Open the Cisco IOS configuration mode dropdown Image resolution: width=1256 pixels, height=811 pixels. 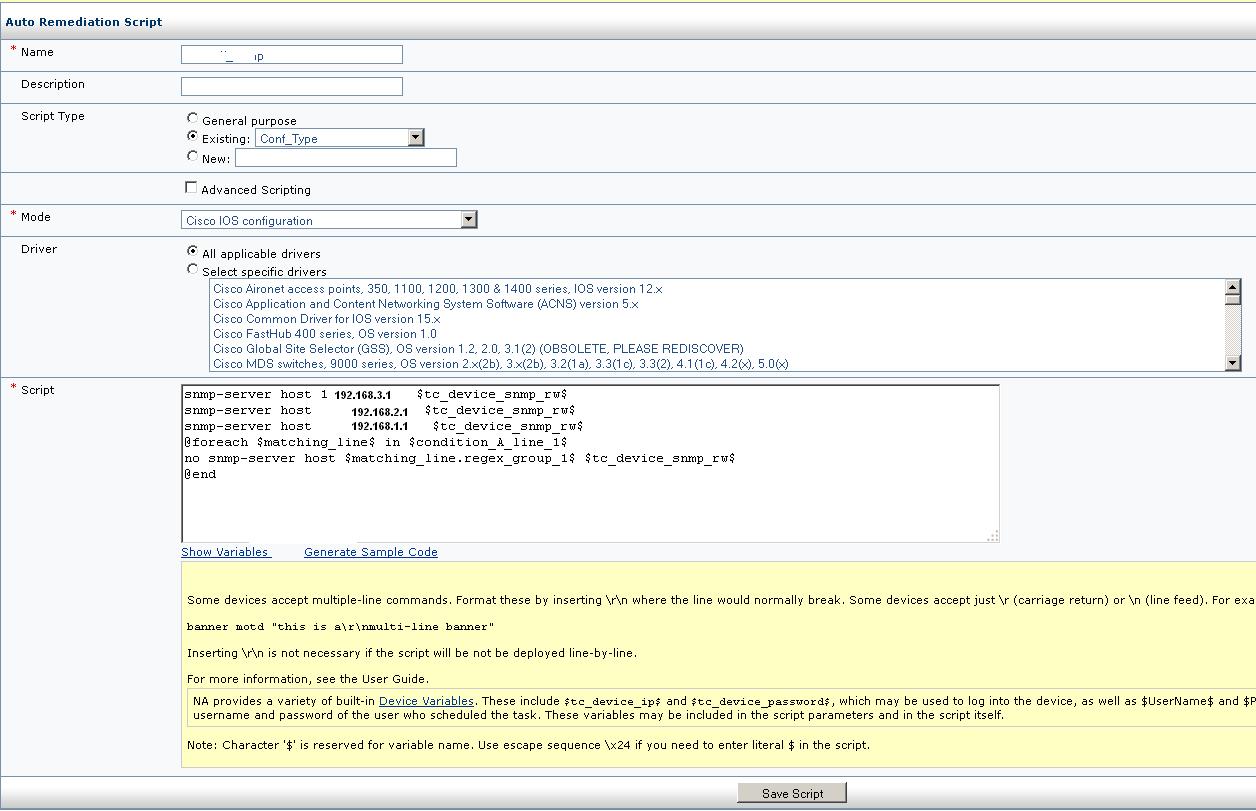tap(329, 220)
